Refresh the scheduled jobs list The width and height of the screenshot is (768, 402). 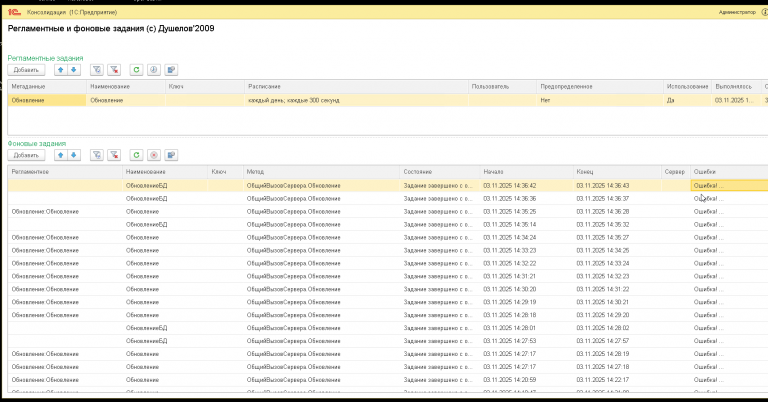point(136,70)
